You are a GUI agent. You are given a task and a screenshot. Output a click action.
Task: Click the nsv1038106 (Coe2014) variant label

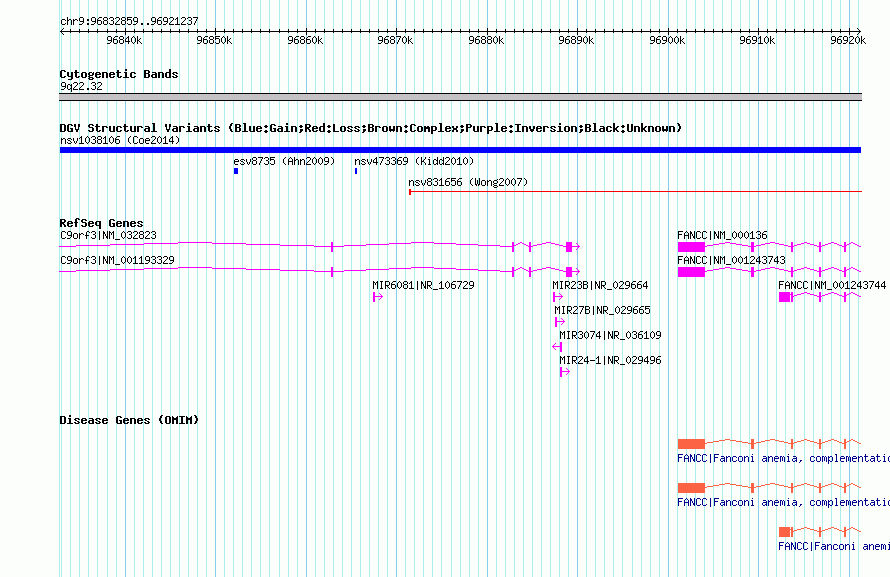[x=120, y=140]
